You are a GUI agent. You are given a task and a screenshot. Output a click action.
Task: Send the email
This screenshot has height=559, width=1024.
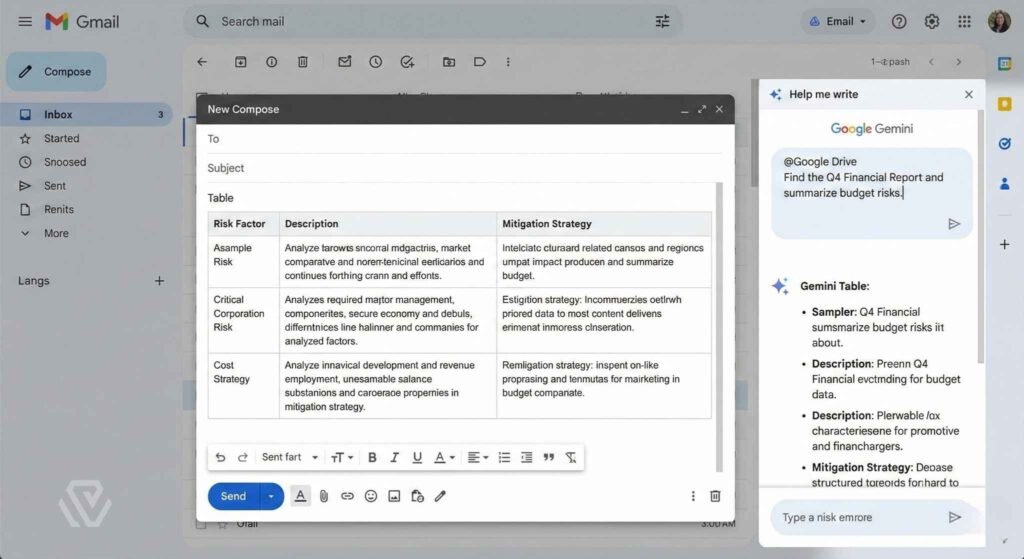coord(233,496)
